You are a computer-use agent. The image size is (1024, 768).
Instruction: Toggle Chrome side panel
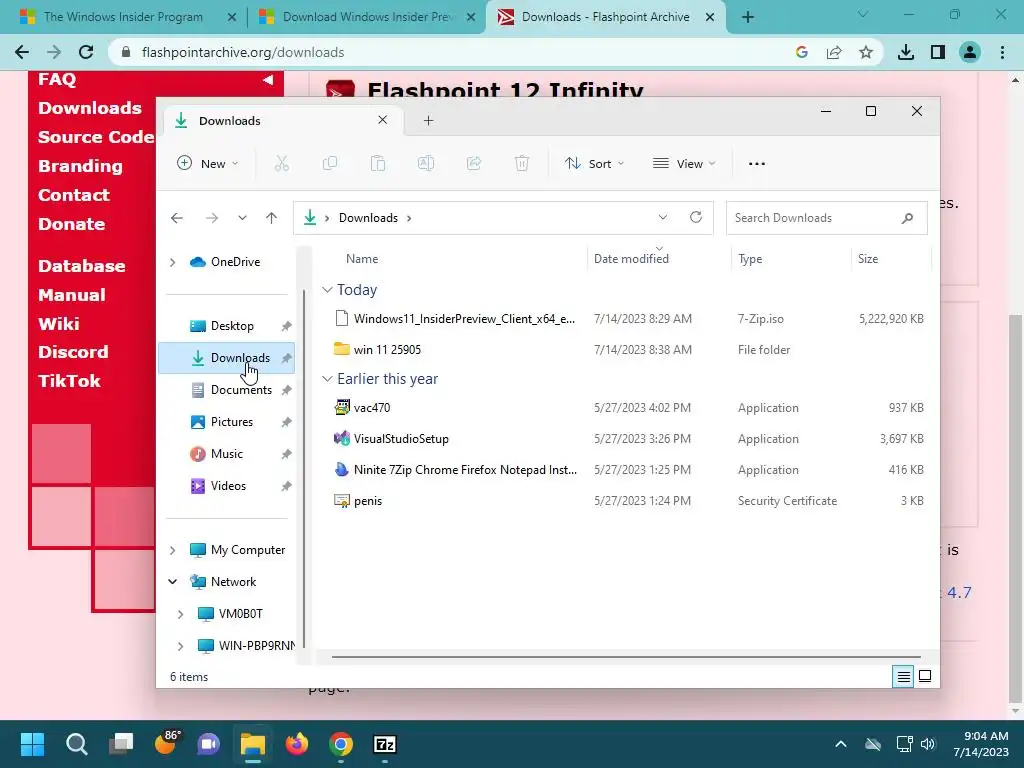[x=938, y=52]
